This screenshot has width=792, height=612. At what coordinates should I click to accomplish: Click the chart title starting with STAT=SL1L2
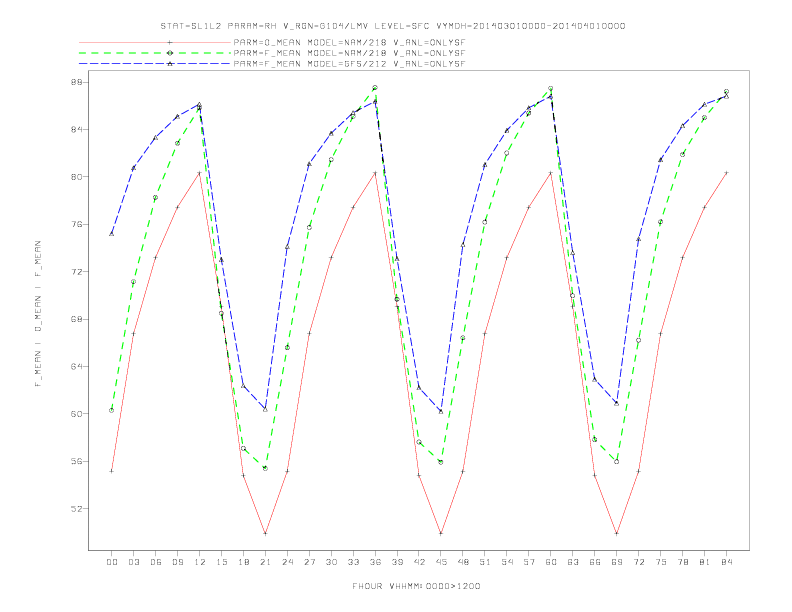[x=392, y=26]
